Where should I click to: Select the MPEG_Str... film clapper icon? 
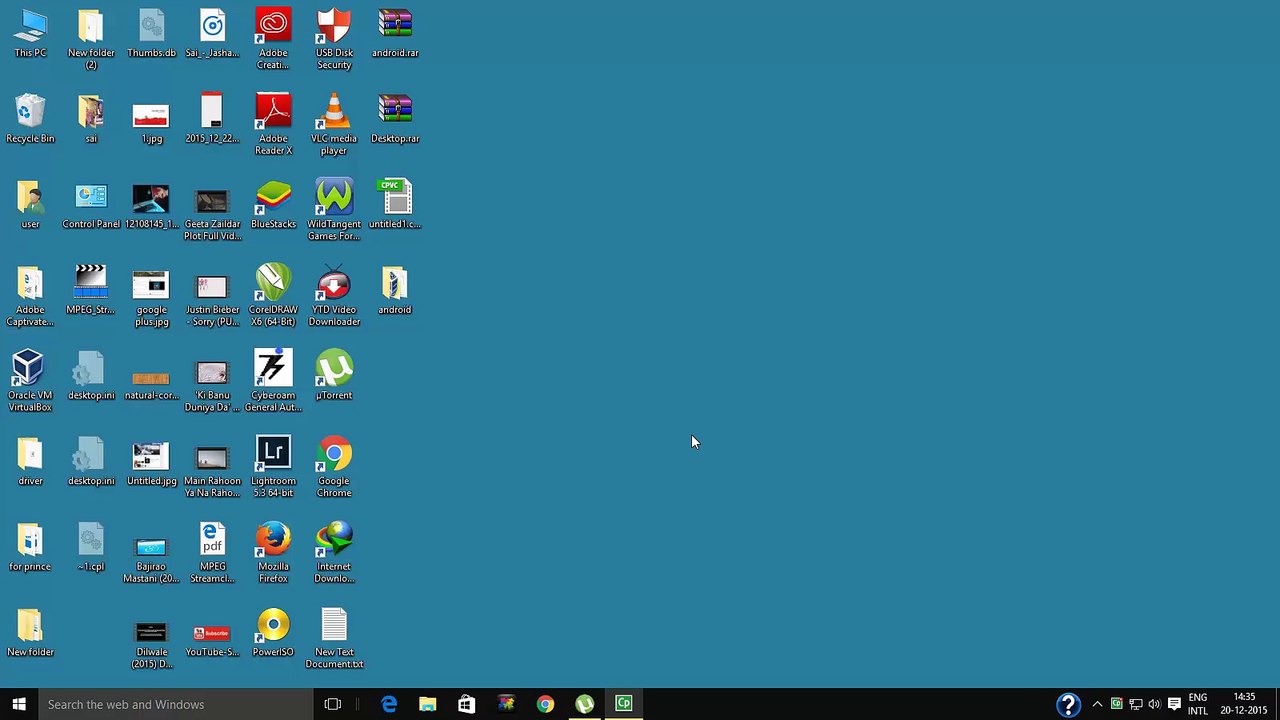tap(91, 290)
